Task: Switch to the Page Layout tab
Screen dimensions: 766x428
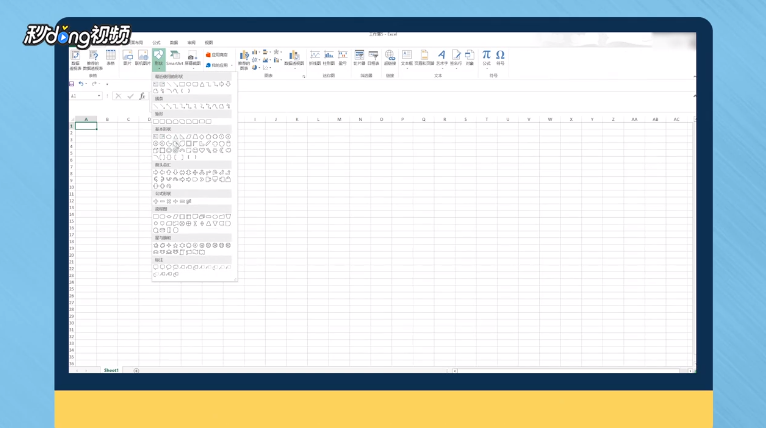Action: pos(137,43)
